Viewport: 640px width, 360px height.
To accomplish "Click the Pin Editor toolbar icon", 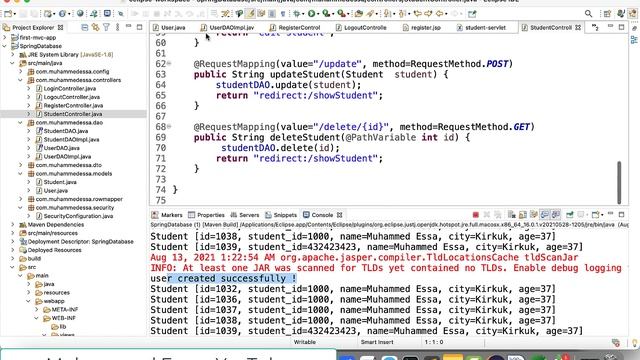I will pos(472,14).
